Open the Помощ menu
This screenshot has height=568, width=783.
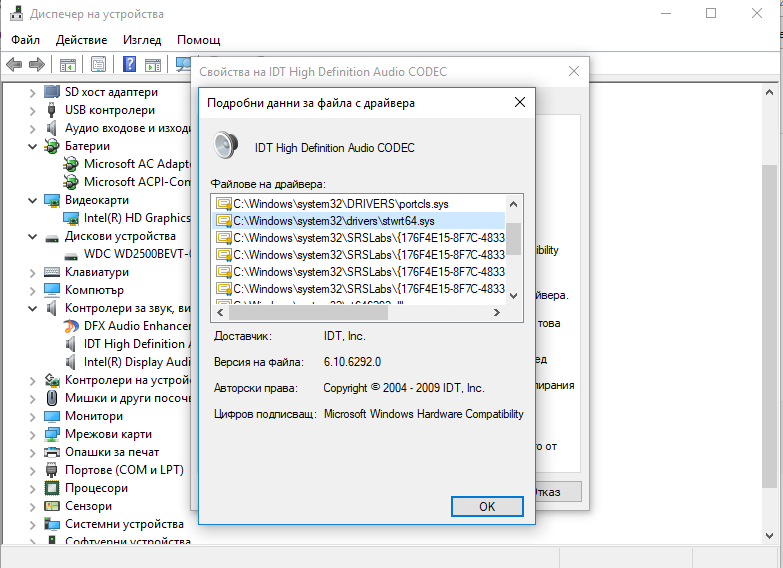pyautogui.click(x=199, y=40)
